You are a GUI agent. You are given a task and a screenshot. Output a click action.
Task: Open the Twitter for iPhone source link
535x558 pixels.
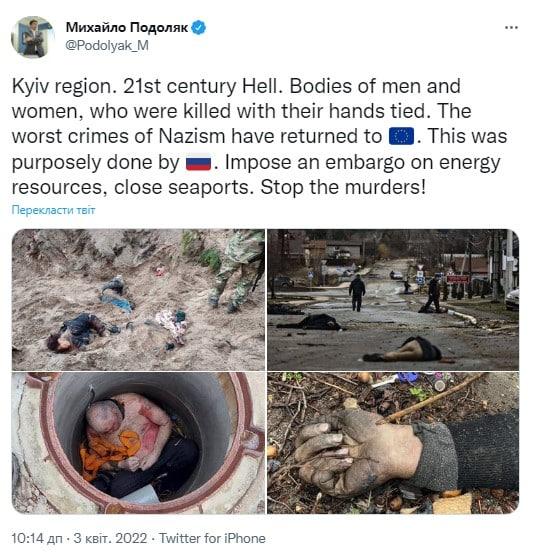(x=212, y=538)
